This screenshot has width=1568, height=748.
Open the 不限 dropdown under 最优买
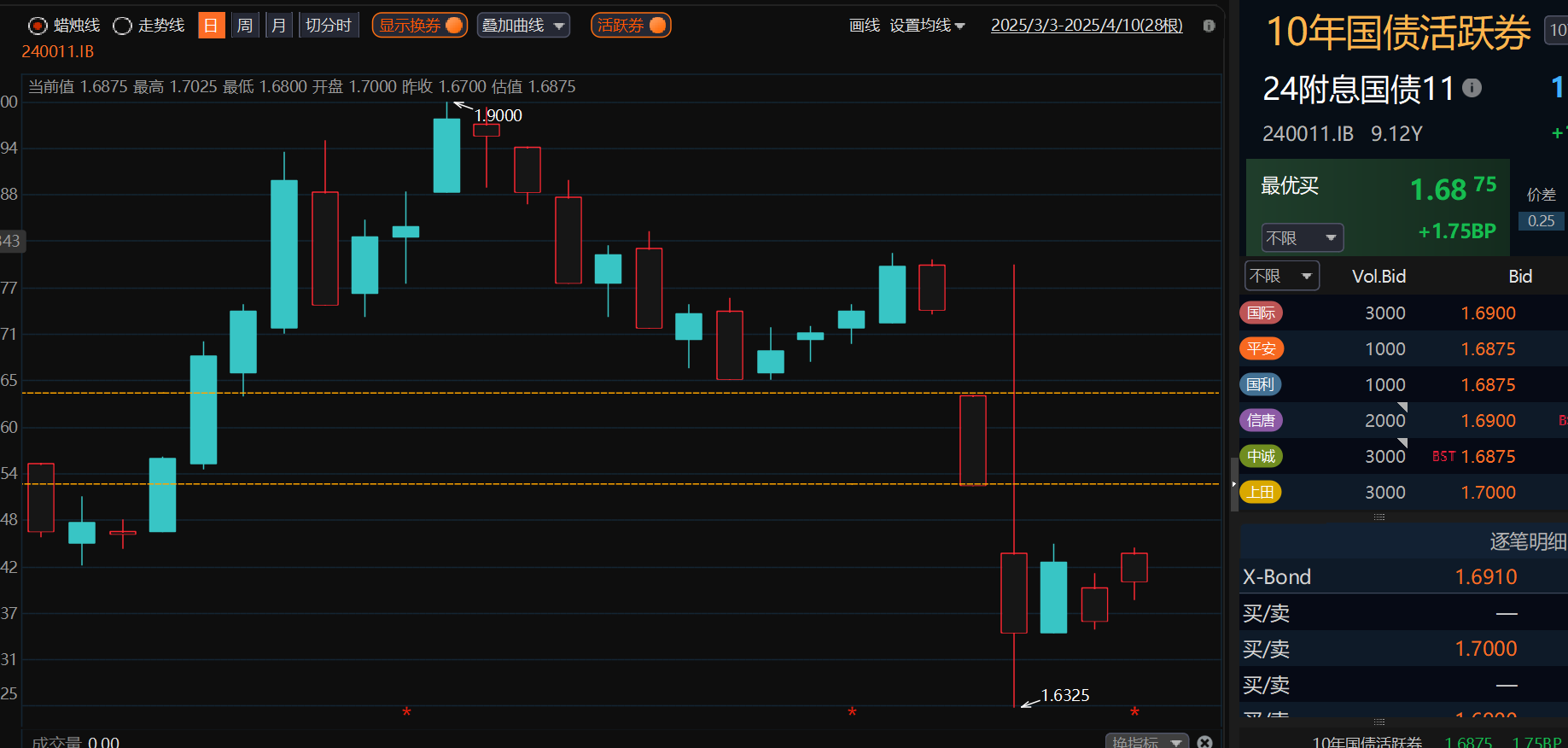(x=1303, y=238)
